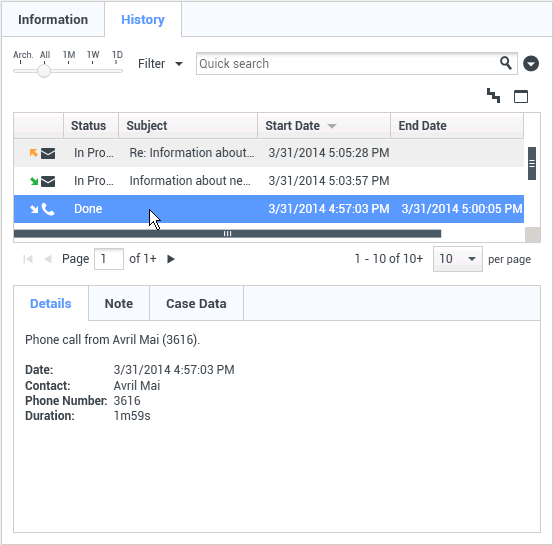The width and height of the screenshot is (553, 545).
Task: Click the outbound email envelope icon in first row
Action: coord(48,153)
